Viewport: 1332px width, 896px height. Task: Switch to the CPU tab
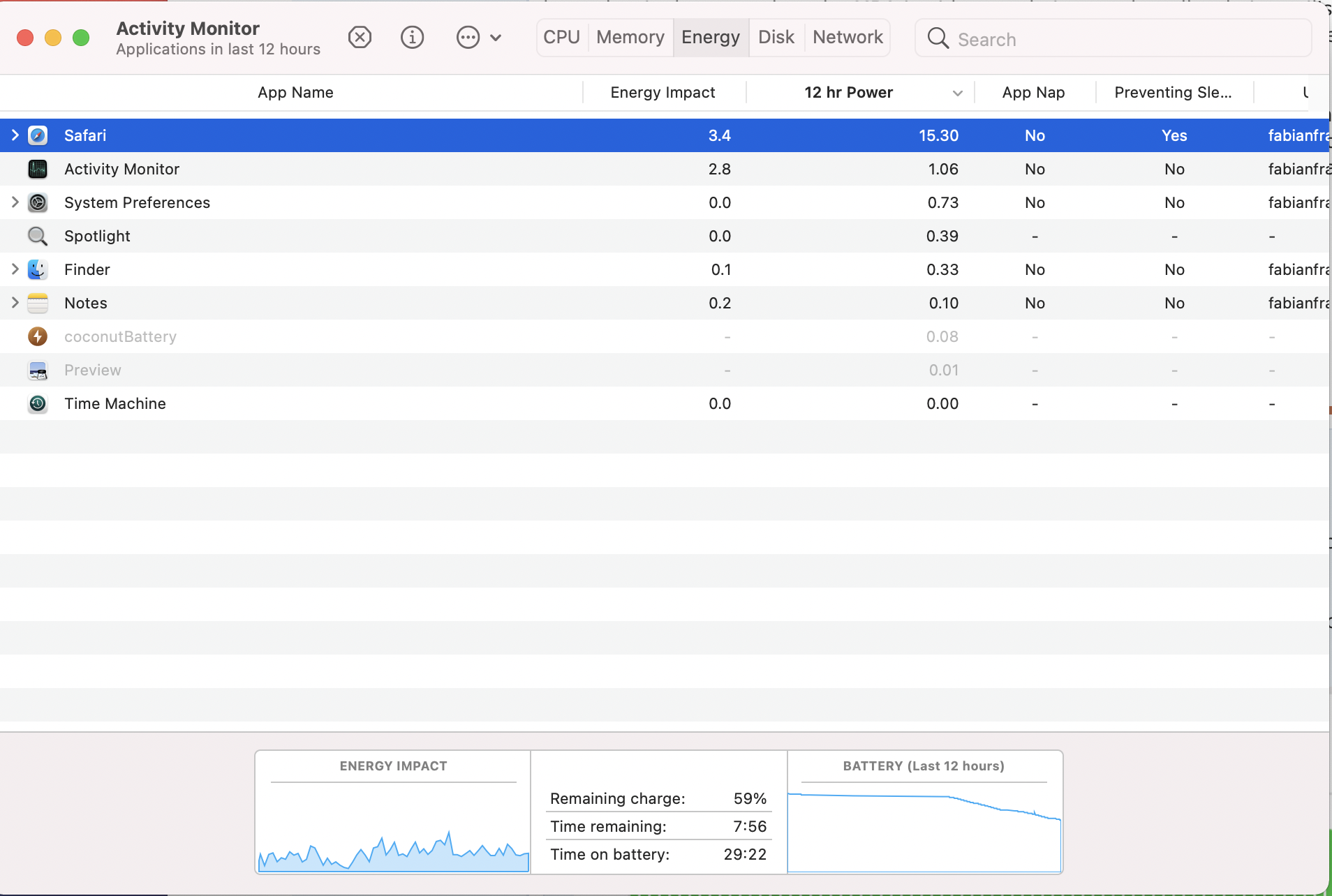pos(561,37)
